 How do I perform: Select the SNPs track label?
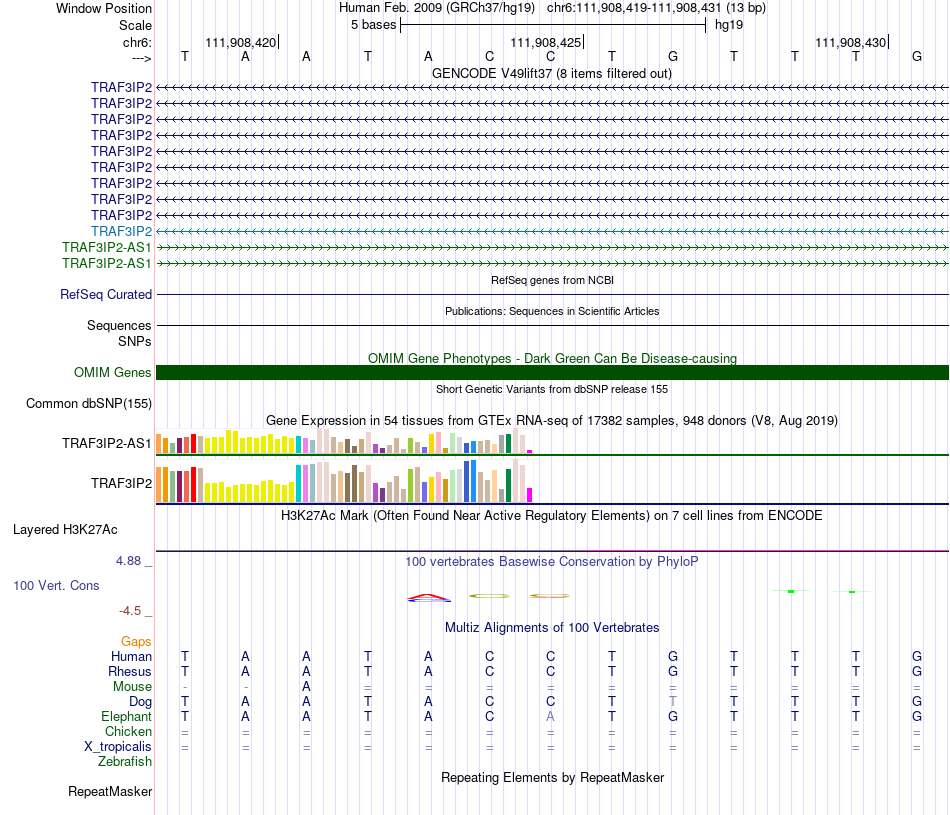pos(135,341)
